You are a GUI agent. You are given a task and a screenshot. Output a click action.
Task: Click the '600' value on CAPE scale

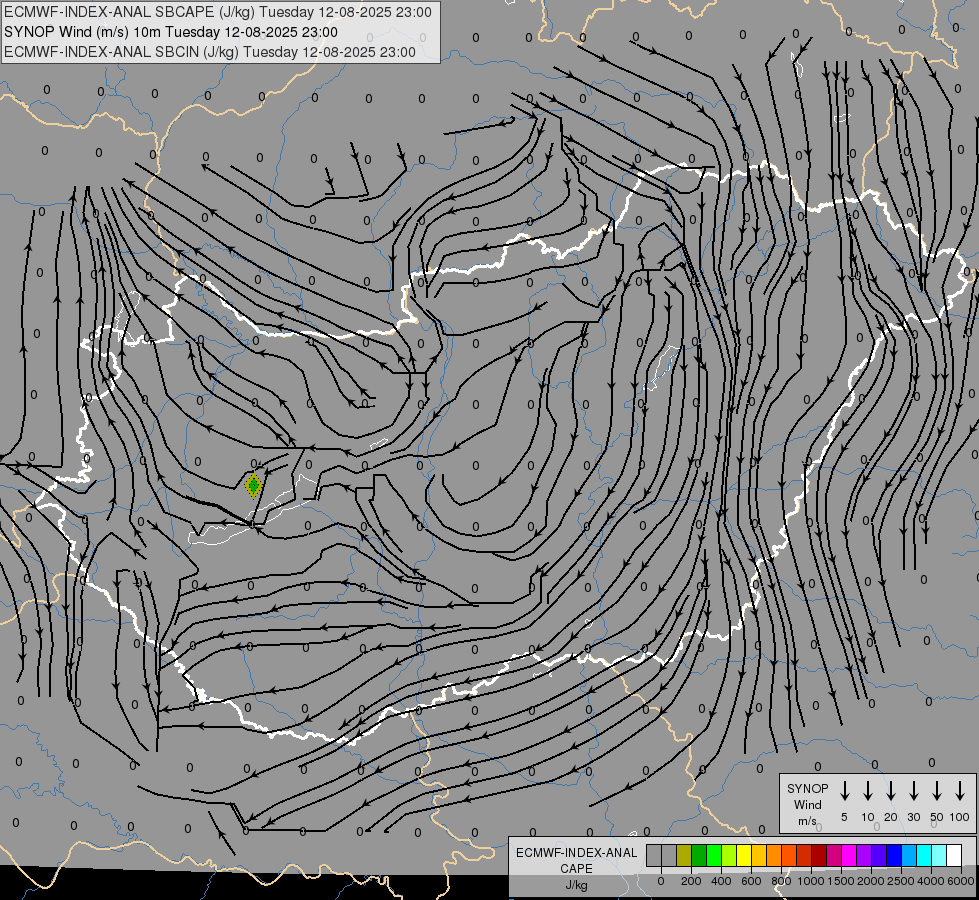751,881
